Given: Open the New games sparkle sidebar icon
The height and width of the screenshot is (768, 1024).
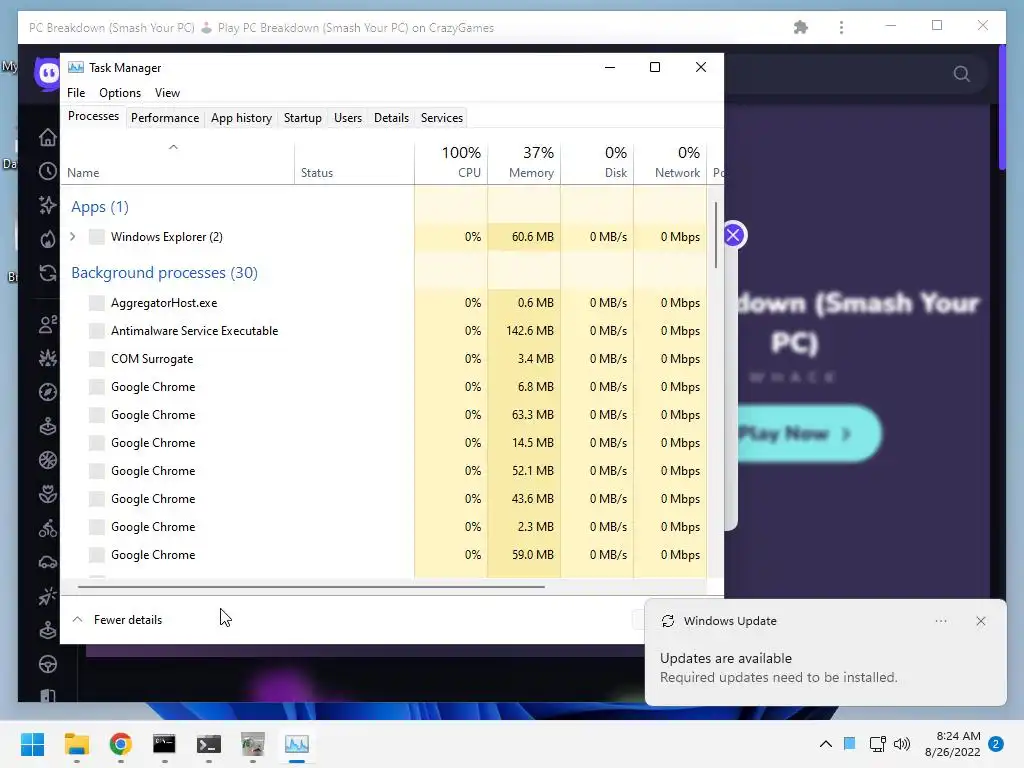Looking at the screenshot, I should 48,205.
